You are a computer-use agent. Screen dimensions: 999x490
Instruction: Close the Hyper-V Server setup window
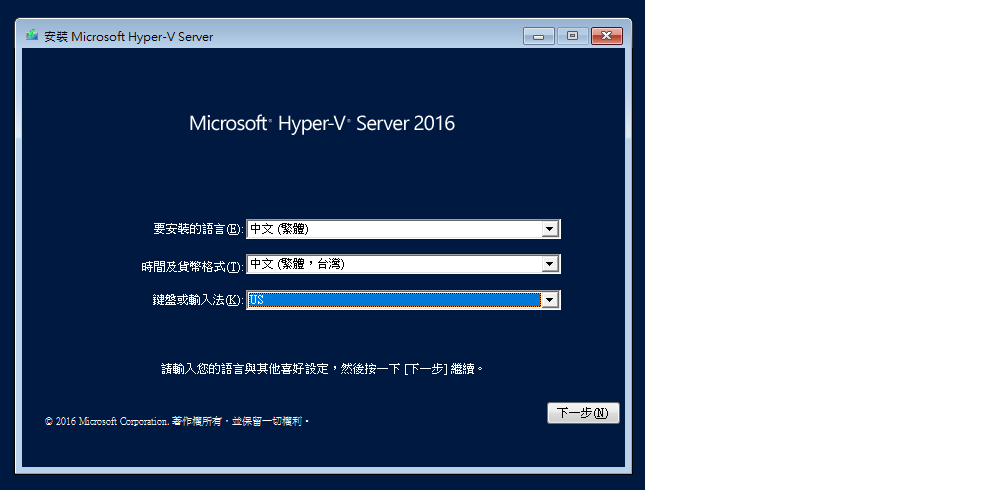(607, 36)
